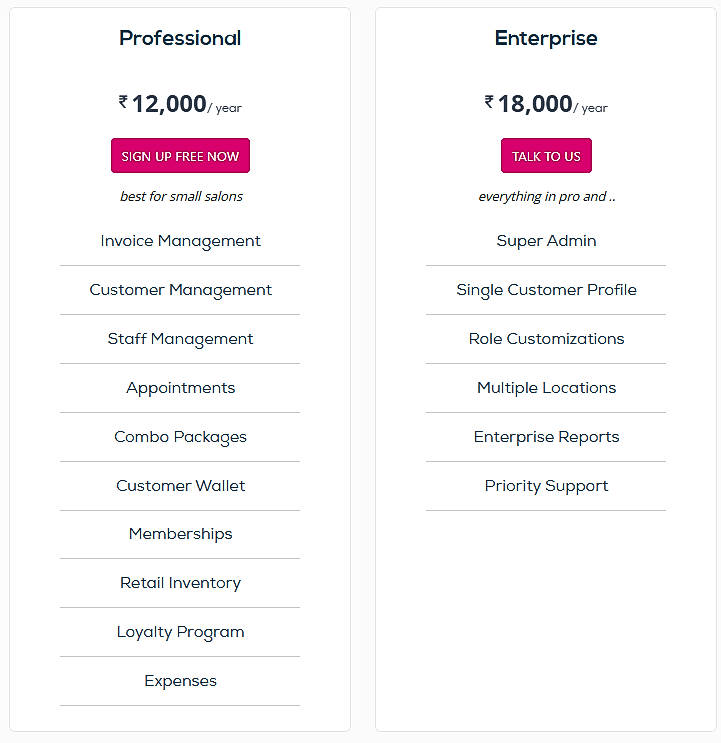Click the Expenses feature row

point(180,681)
